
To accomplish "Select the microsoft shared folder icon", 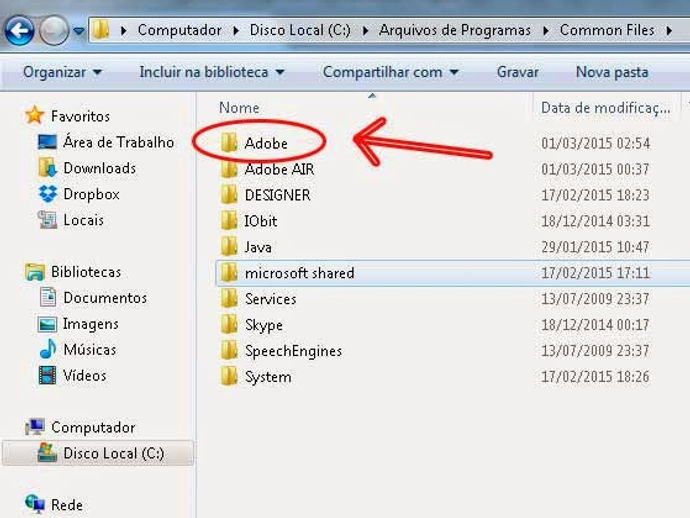I will point(229,272).
